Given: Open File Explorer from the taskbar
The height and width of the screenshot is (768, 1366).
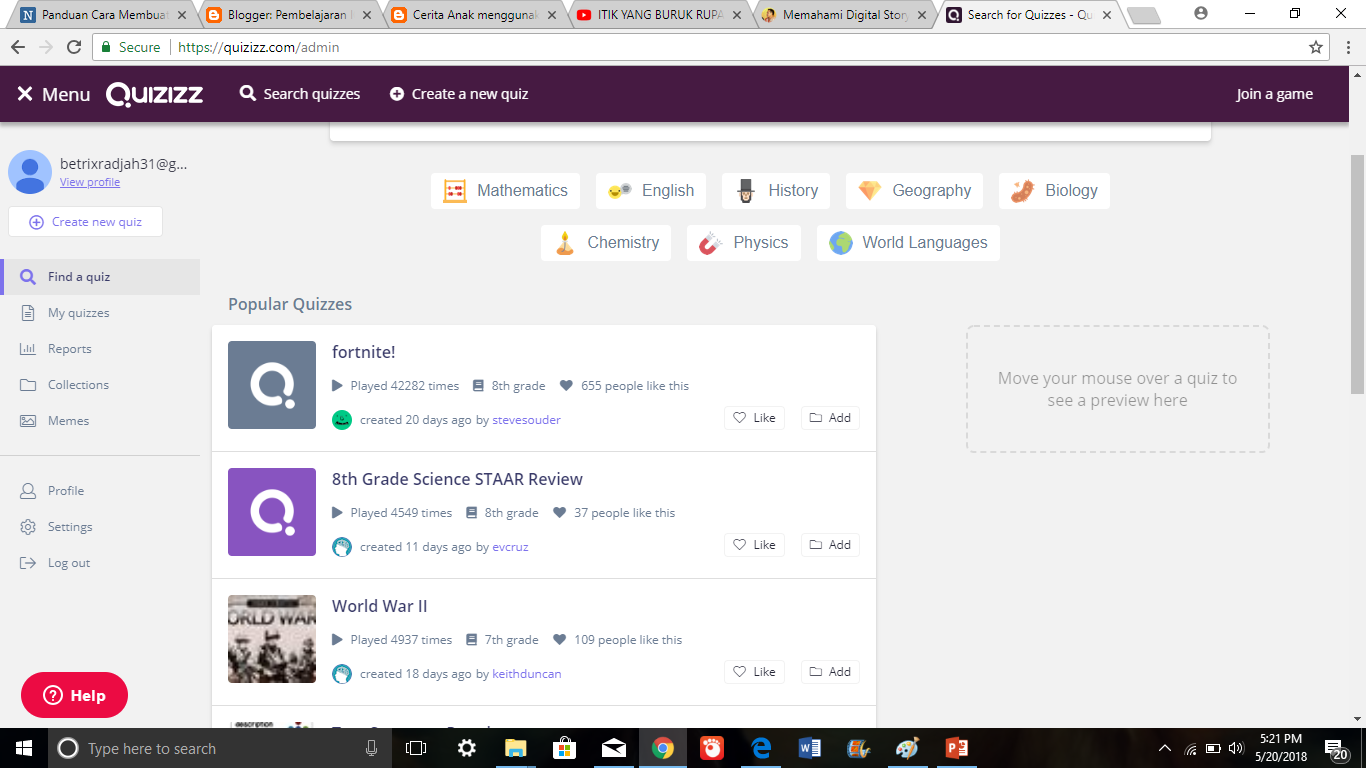Looking at the screenshot, I should tap(515, 748).
